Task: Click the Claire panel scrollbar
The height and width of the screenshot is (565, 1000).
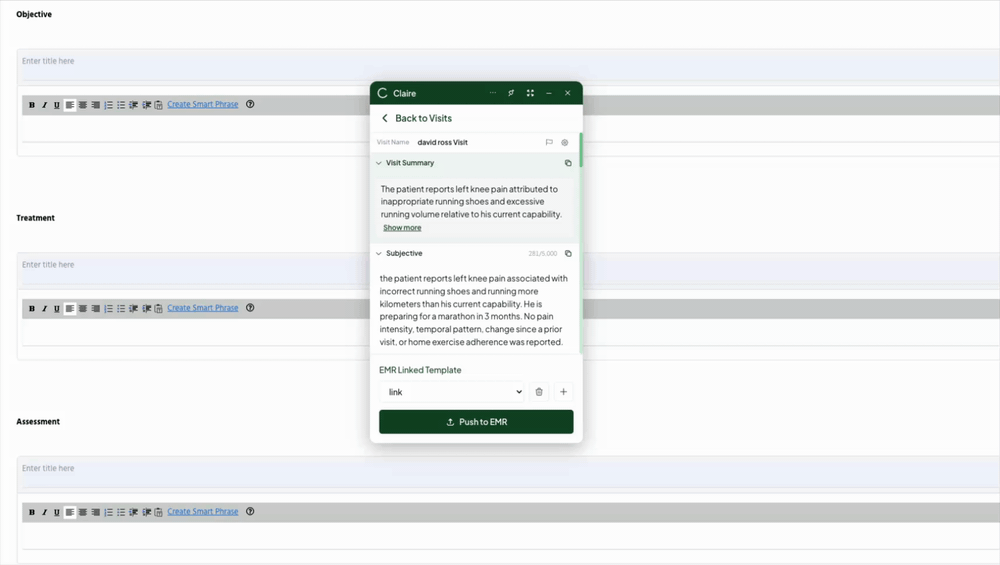Action: coord(580,150)
